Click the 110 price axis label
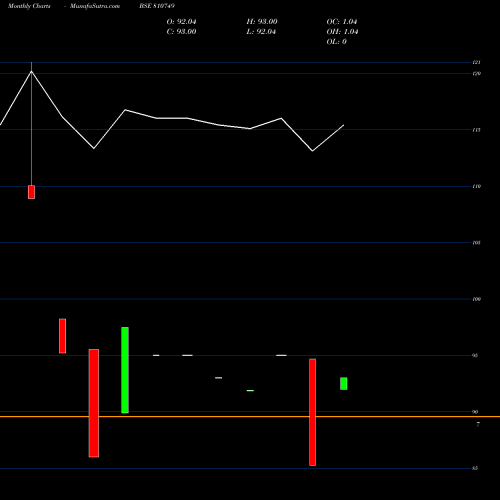 pos(477,186)
